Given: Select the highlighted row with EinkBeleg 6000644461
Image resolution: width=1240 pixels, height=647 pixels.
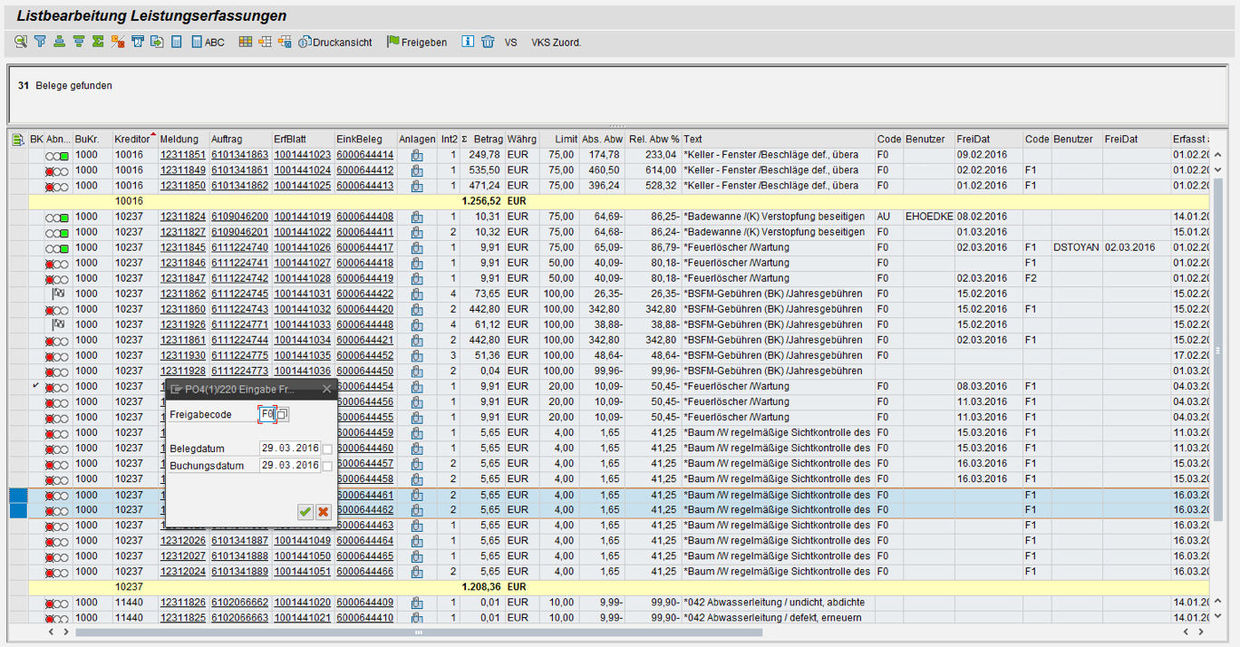Looking at the screenshot, I should point(18,495).
